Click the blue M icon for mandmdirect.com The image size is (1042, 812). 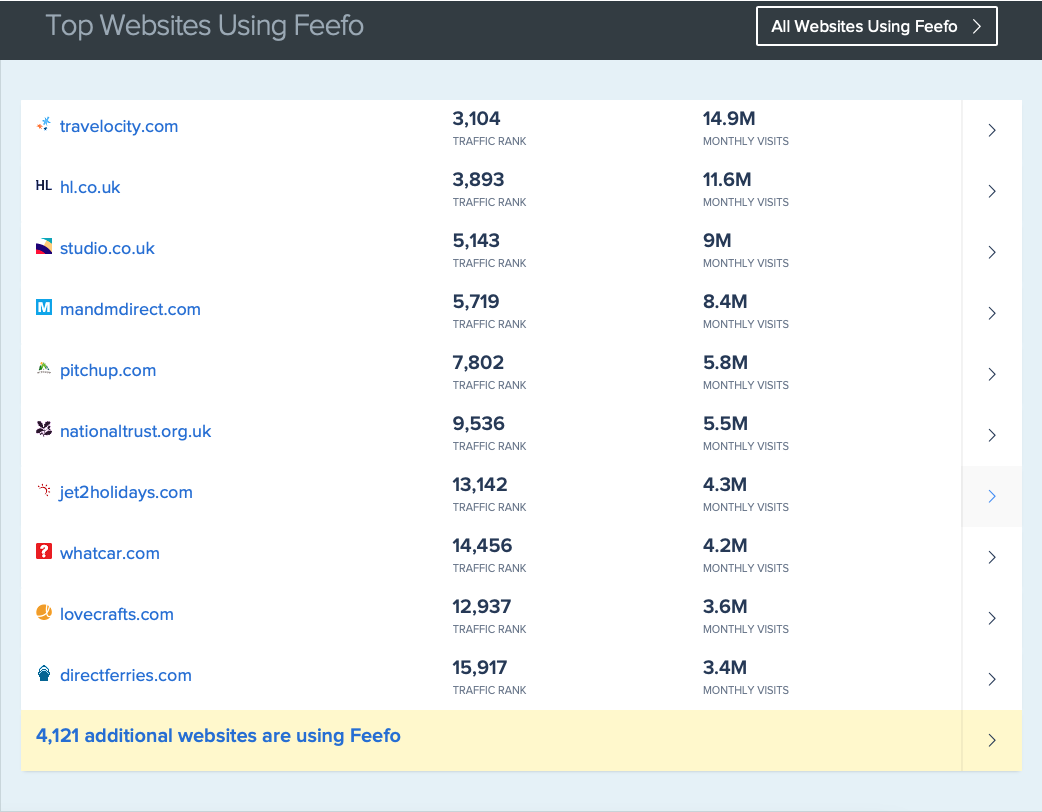[44, 307]
